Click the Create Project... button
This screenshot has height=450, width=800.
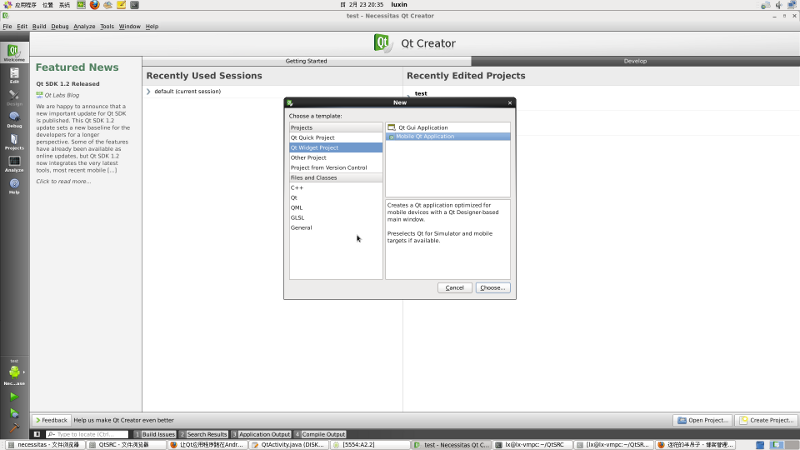[x=766, y=420]
